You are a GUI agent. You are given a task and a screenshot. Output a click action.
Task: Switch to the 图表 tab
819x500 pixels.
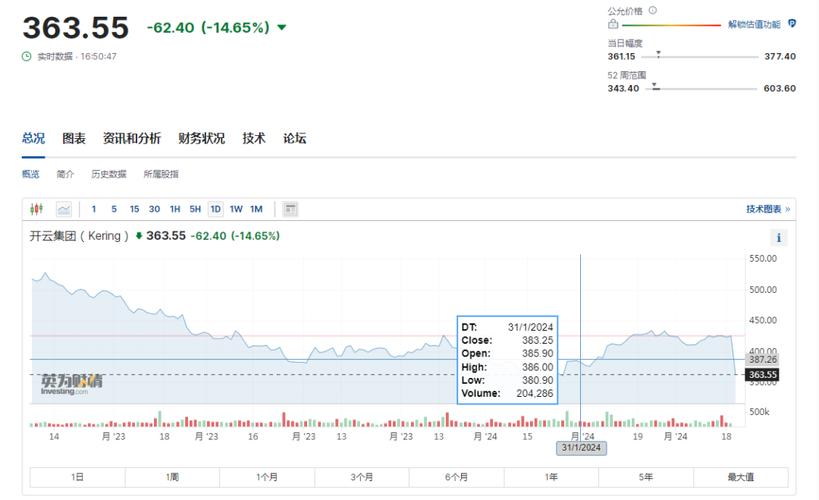click(74, 138)
